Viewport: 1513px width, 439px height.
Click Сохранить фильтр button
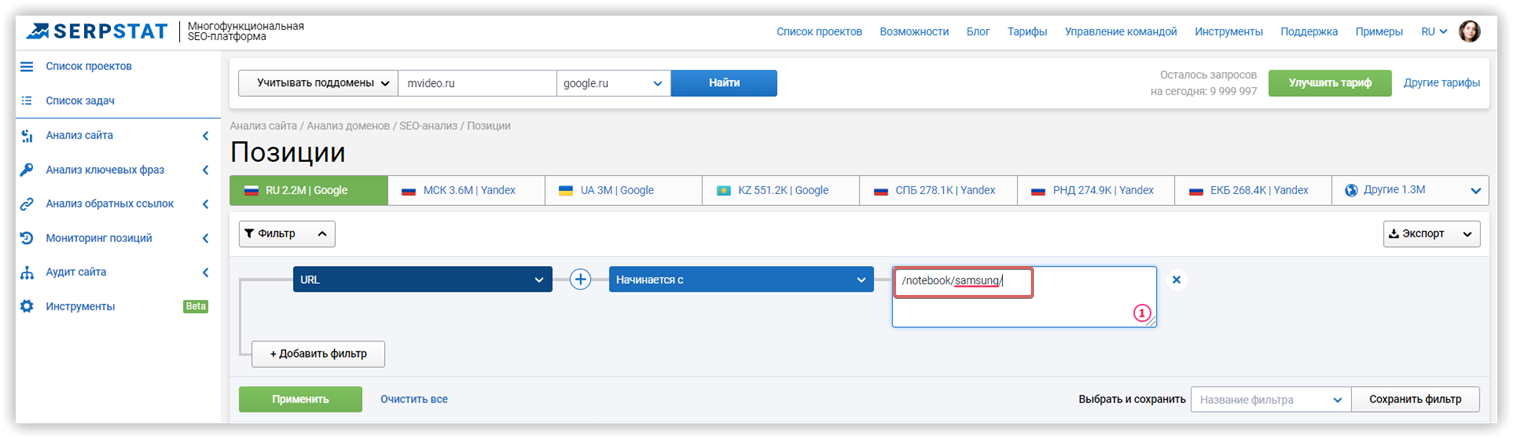tap(1416, 400)
